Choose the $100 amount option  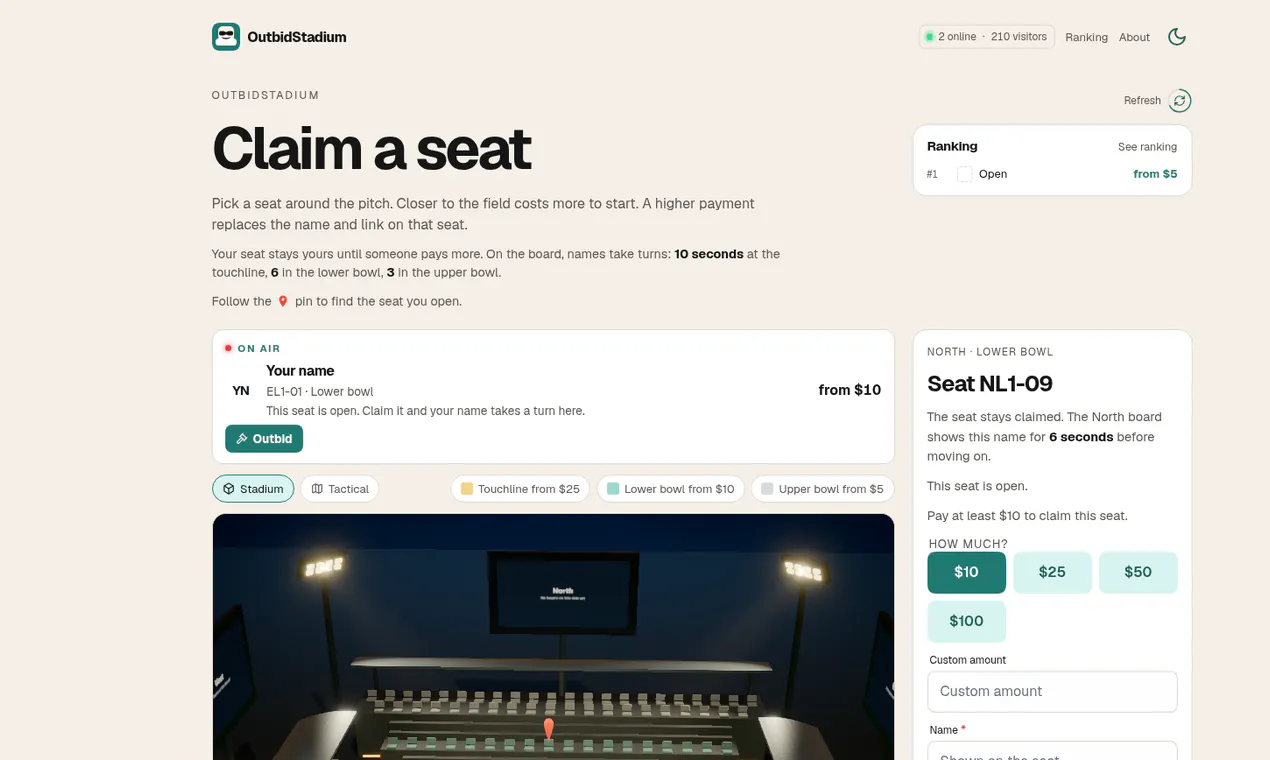966,621
